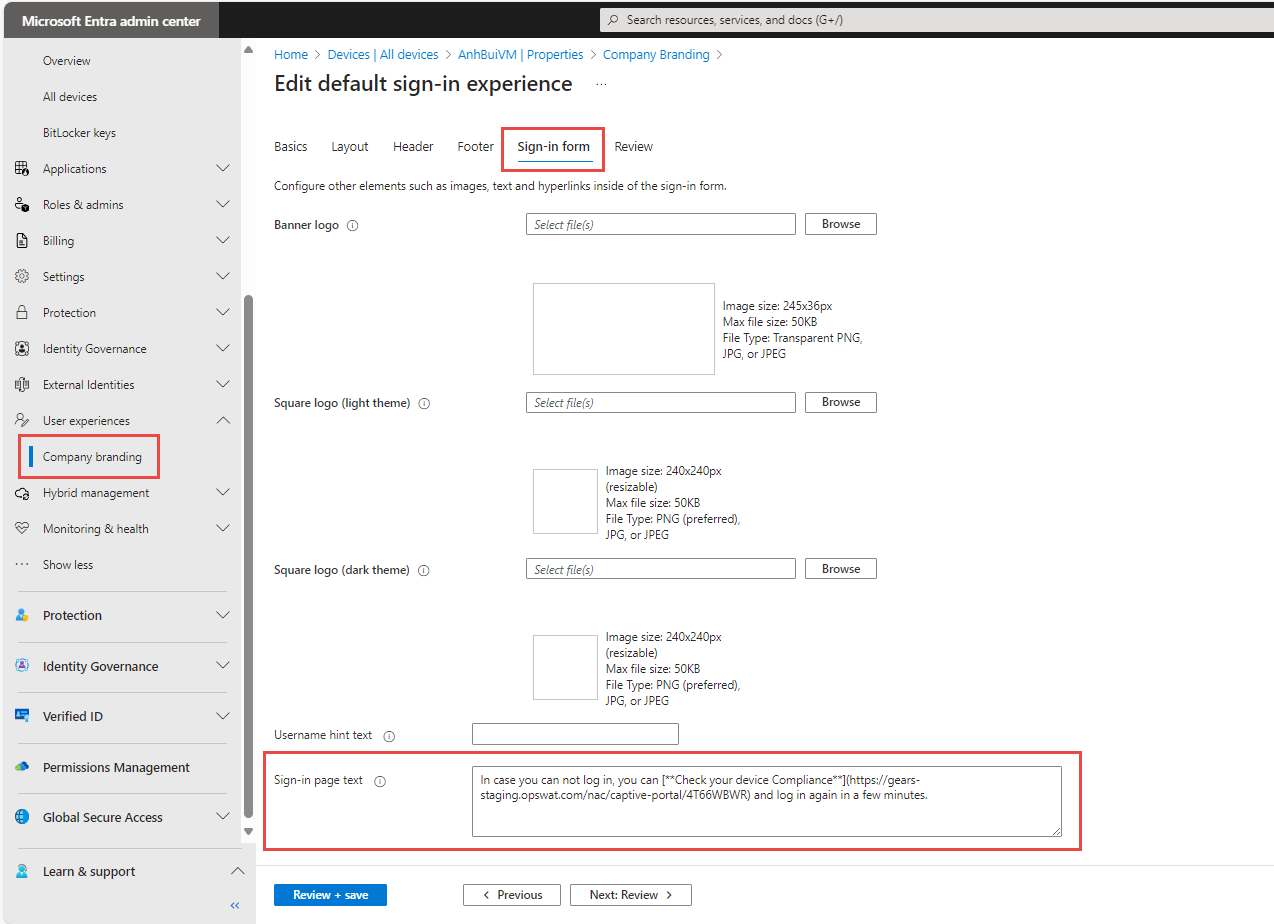Expand the Verified ID chevron
Viewport: 1274px width, 924px height.
click(x=223, y=716)
